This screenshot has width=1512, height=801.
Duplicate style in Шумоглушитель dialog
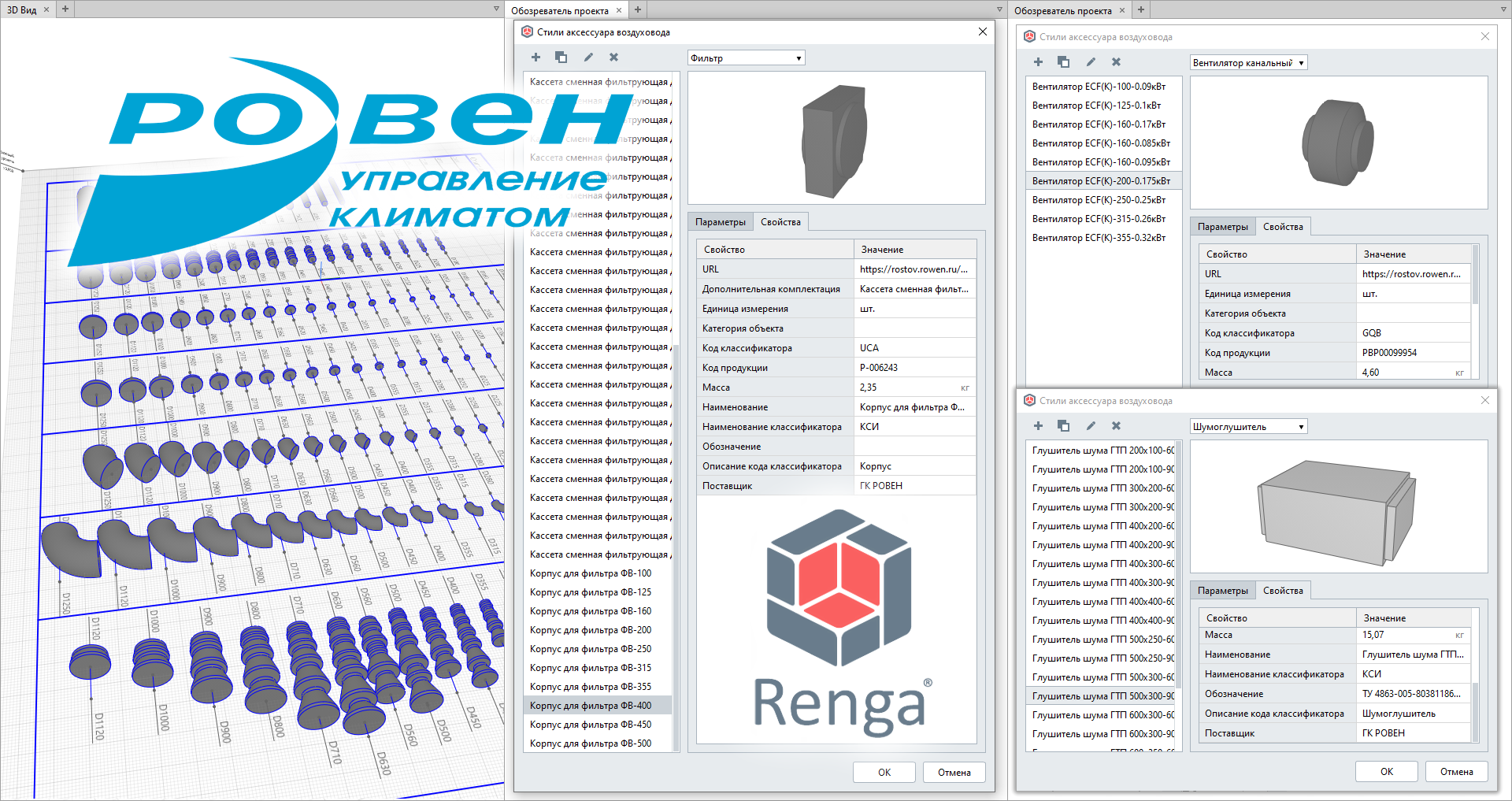(x=1063, y=426)
